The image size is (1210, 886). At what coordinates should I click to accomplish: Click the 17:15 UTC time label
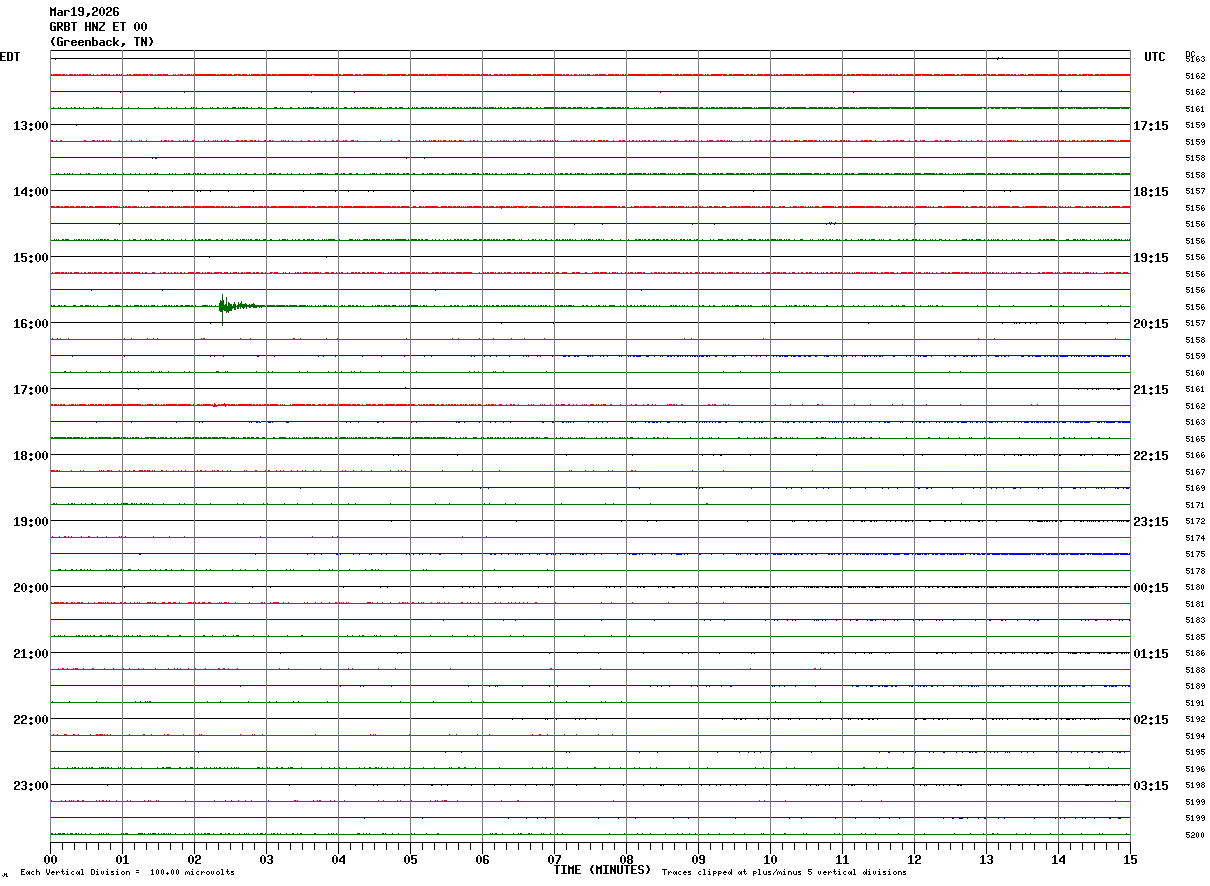(x=1151, y=126)
